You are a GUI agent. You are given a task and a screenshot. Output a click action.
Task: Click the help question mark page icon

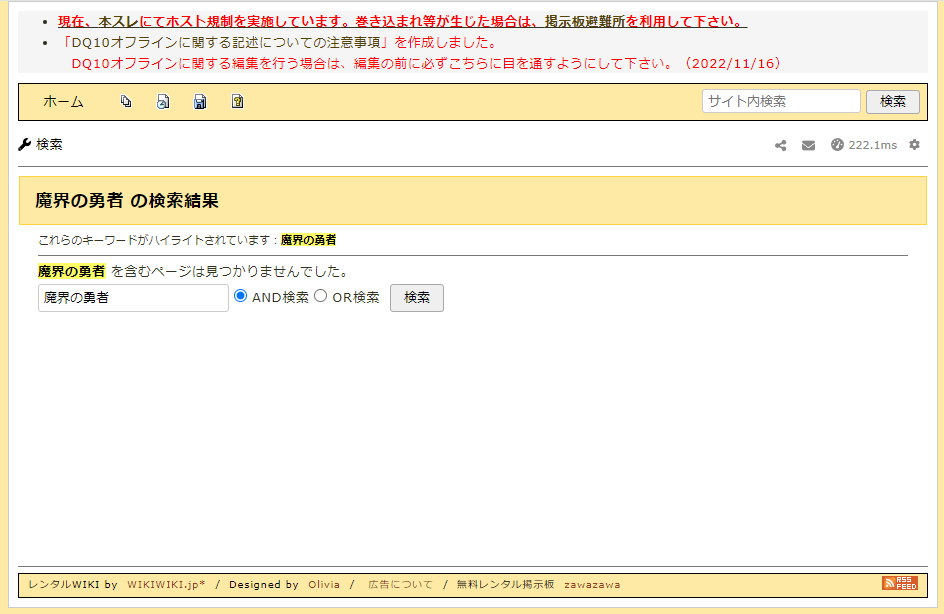coord(237,102)
